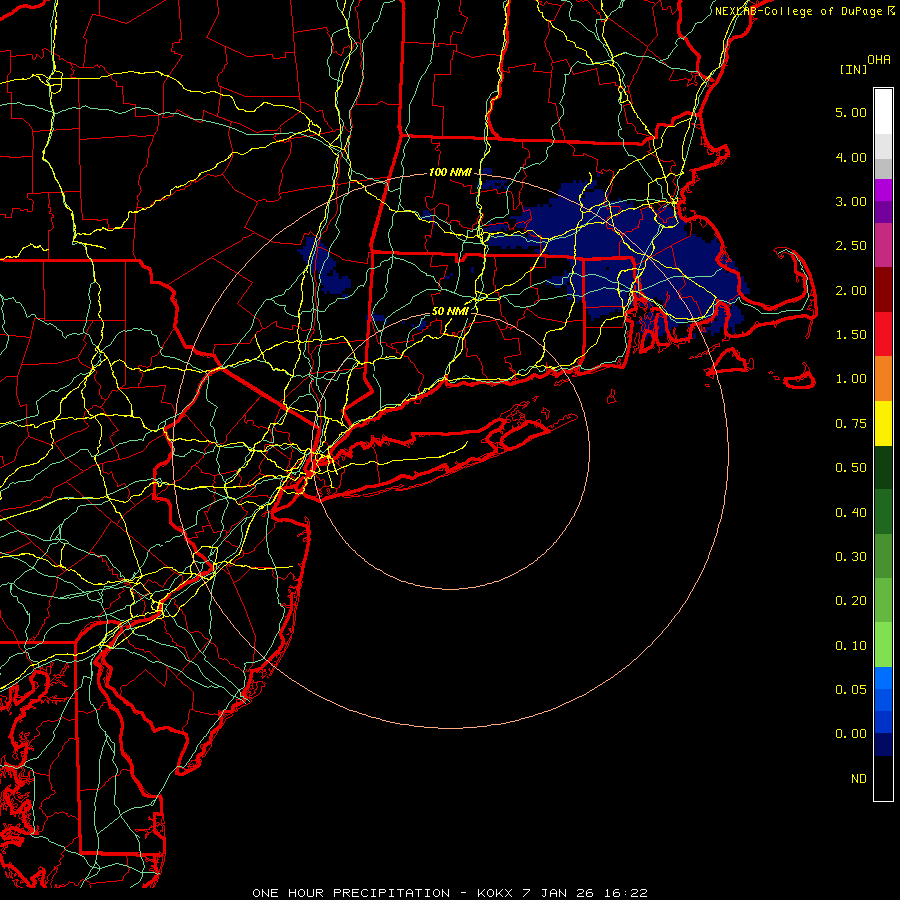The width and height of the screenshot is (900, 900).
Task: Pick the white swatch in the legend
Action: [883, 112]
